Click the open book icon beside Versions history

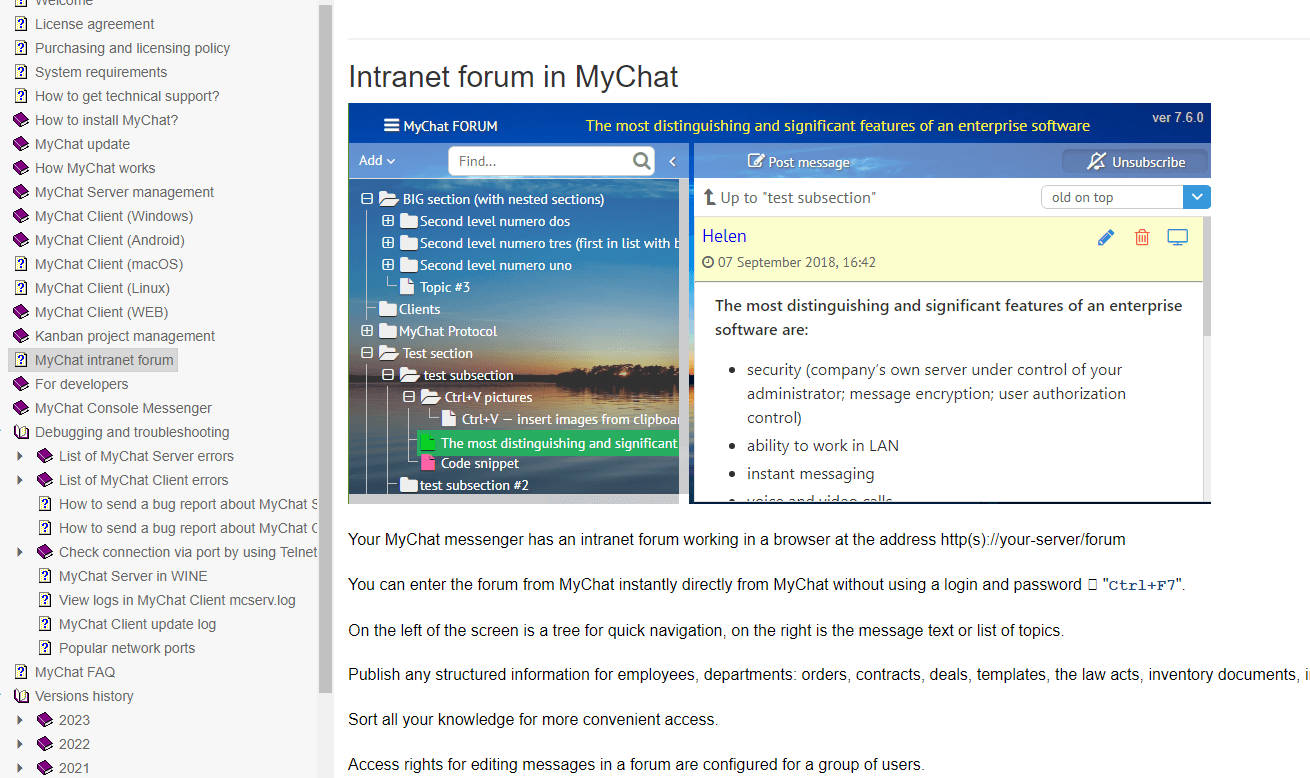(x=21, y=696)
